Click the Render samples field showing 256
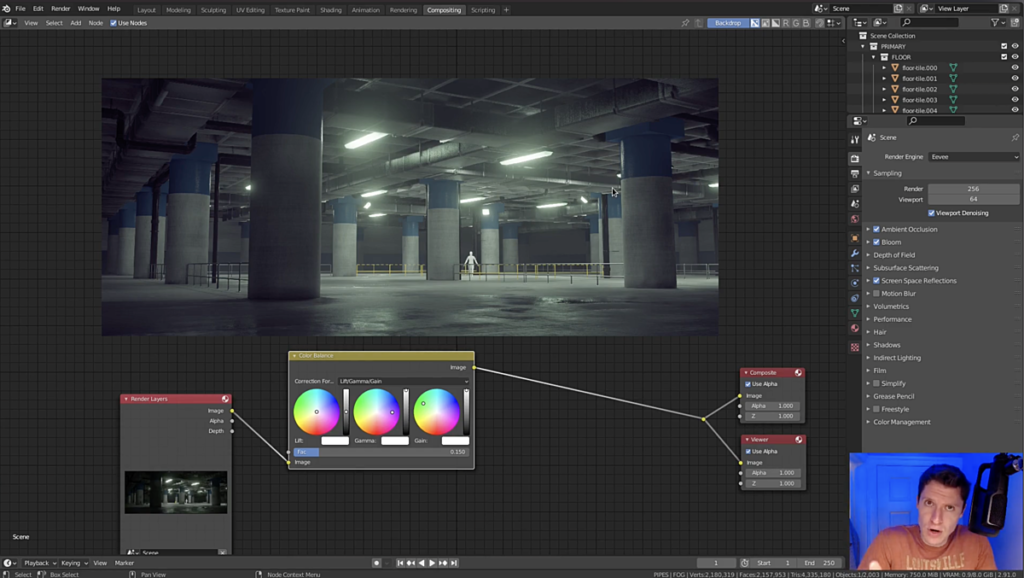The image size is (1024, 578). 973,189
